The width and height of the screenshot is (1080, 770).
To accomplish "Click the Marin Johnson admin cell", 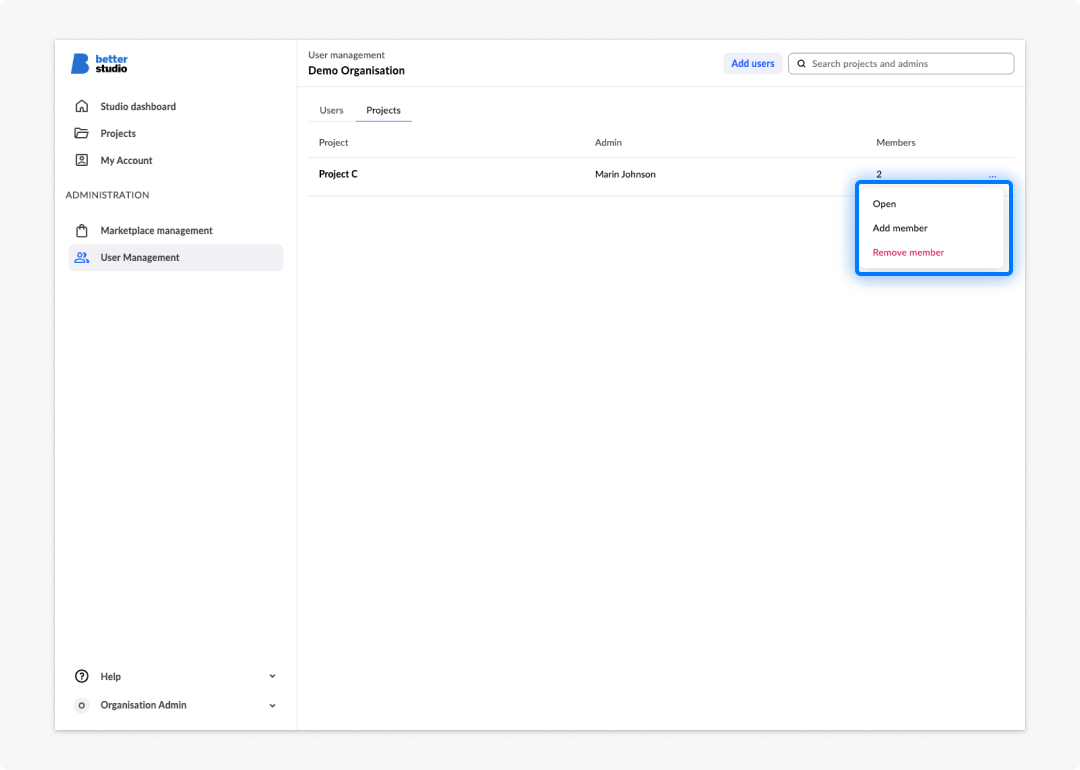I will click(625, 174).
